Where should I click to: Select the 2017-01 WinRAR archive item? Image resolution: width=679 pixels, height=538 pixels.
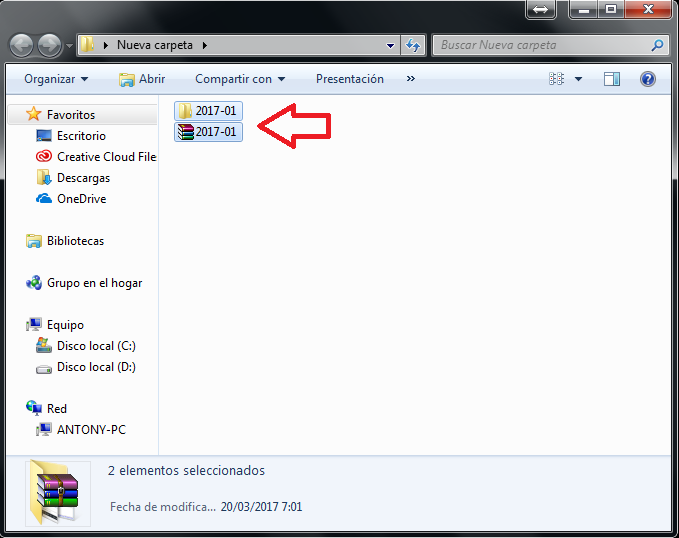[208, 132]
